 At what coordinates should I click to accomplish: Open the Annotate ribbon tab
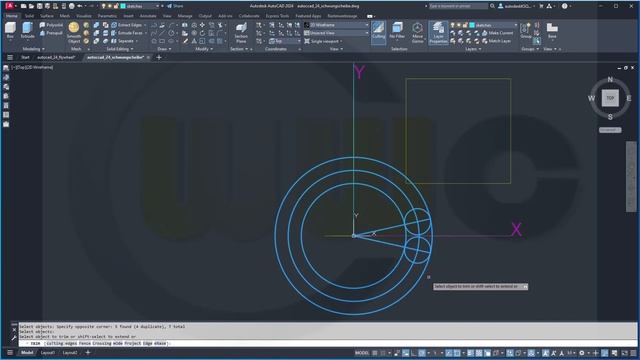tap(148, 16)
